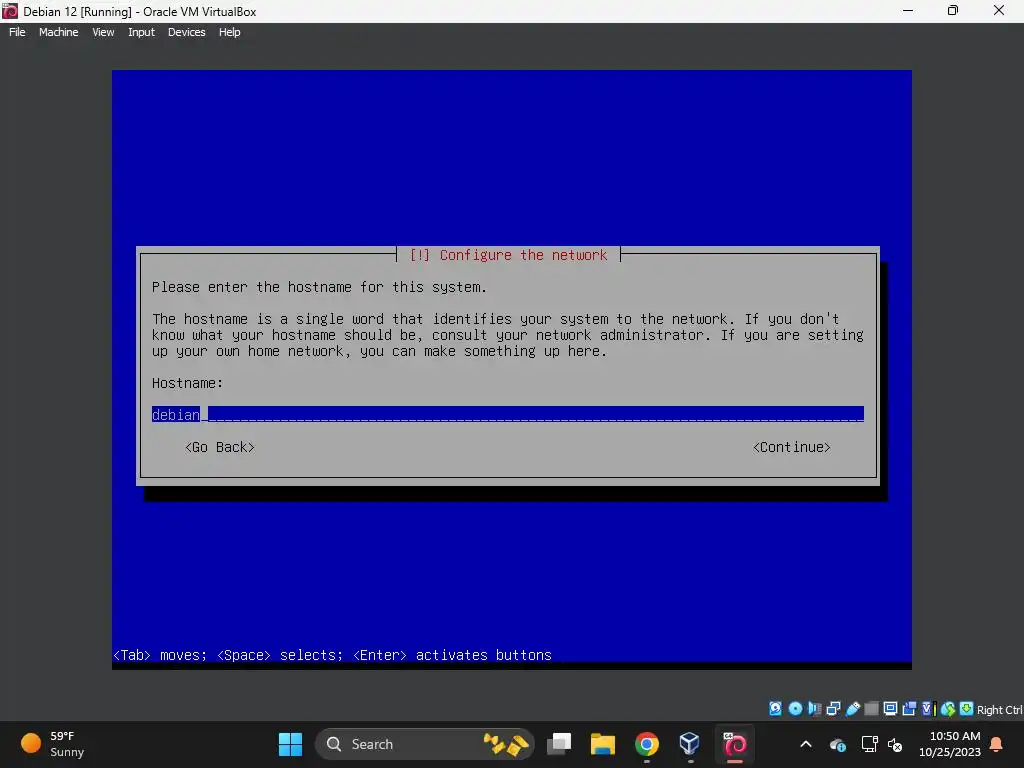This screenshot has height=768, width=1024.
Task: Open the Windows Start menu
Action: point(290,744)
